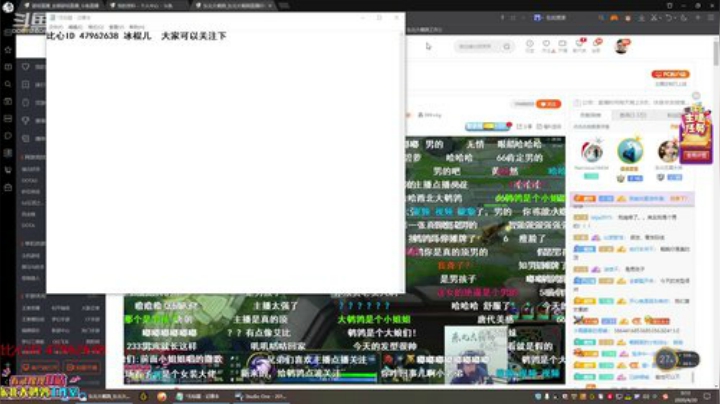Viewport: 720px width, 404px height.
Task: Select the third tab in chat panel
Action: [x=674, y=115]
